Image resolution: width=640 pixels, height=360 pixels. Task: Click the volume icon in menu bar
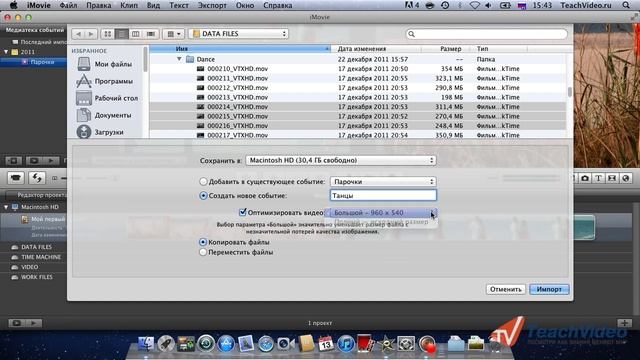click(488, 5)
